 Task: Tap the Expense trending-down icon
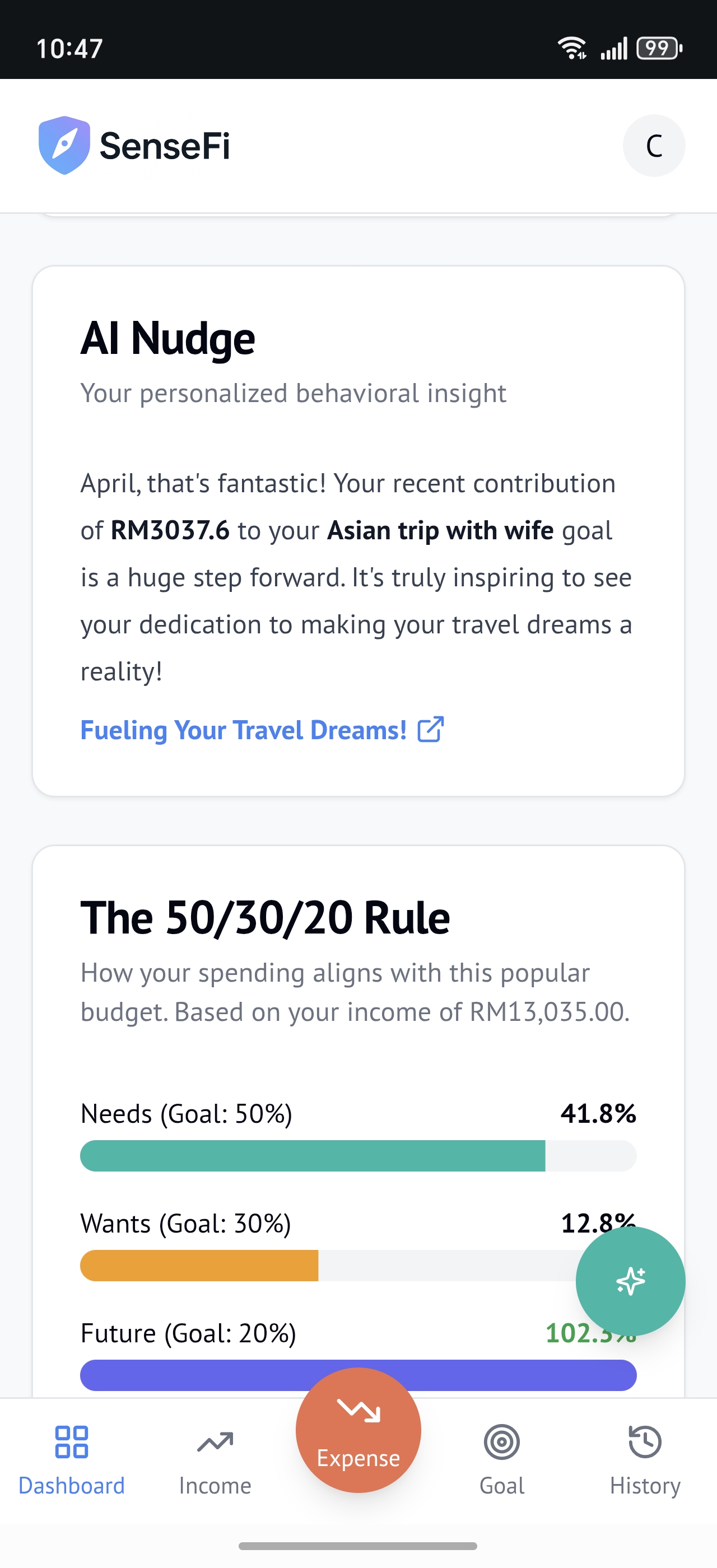pyautogui.click(x=358, y=1410)
